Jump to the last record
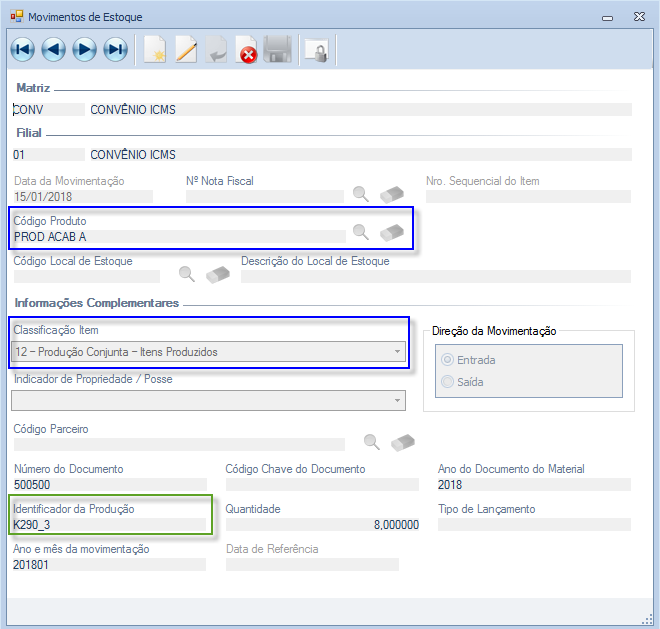 pos(116,49)
